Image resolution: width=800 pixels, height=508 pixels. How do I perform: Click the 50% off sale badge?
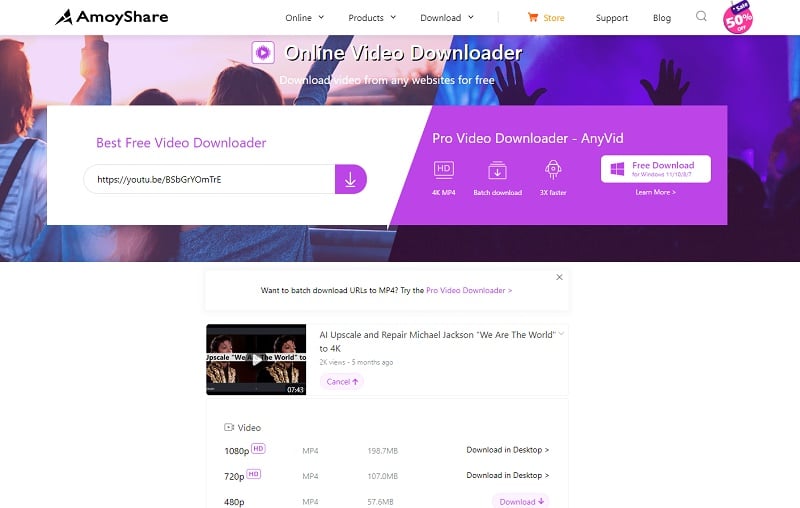[x=738, y=18]
